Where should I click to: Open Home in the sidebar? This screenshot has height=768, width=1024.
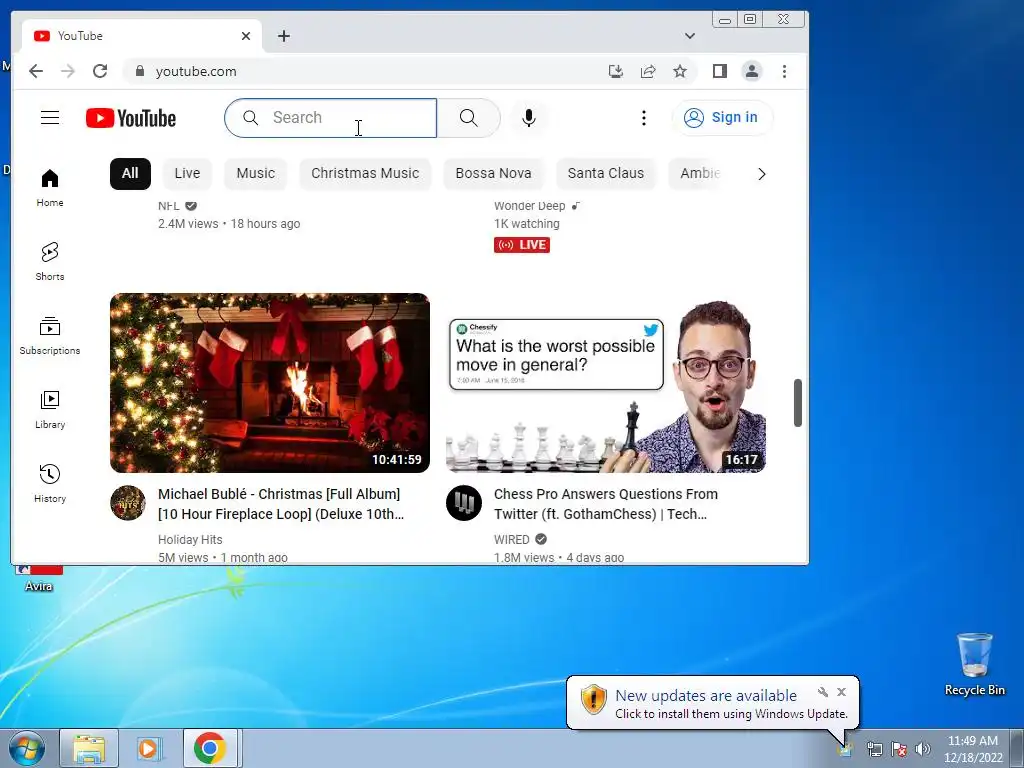(x=50, y=188)
